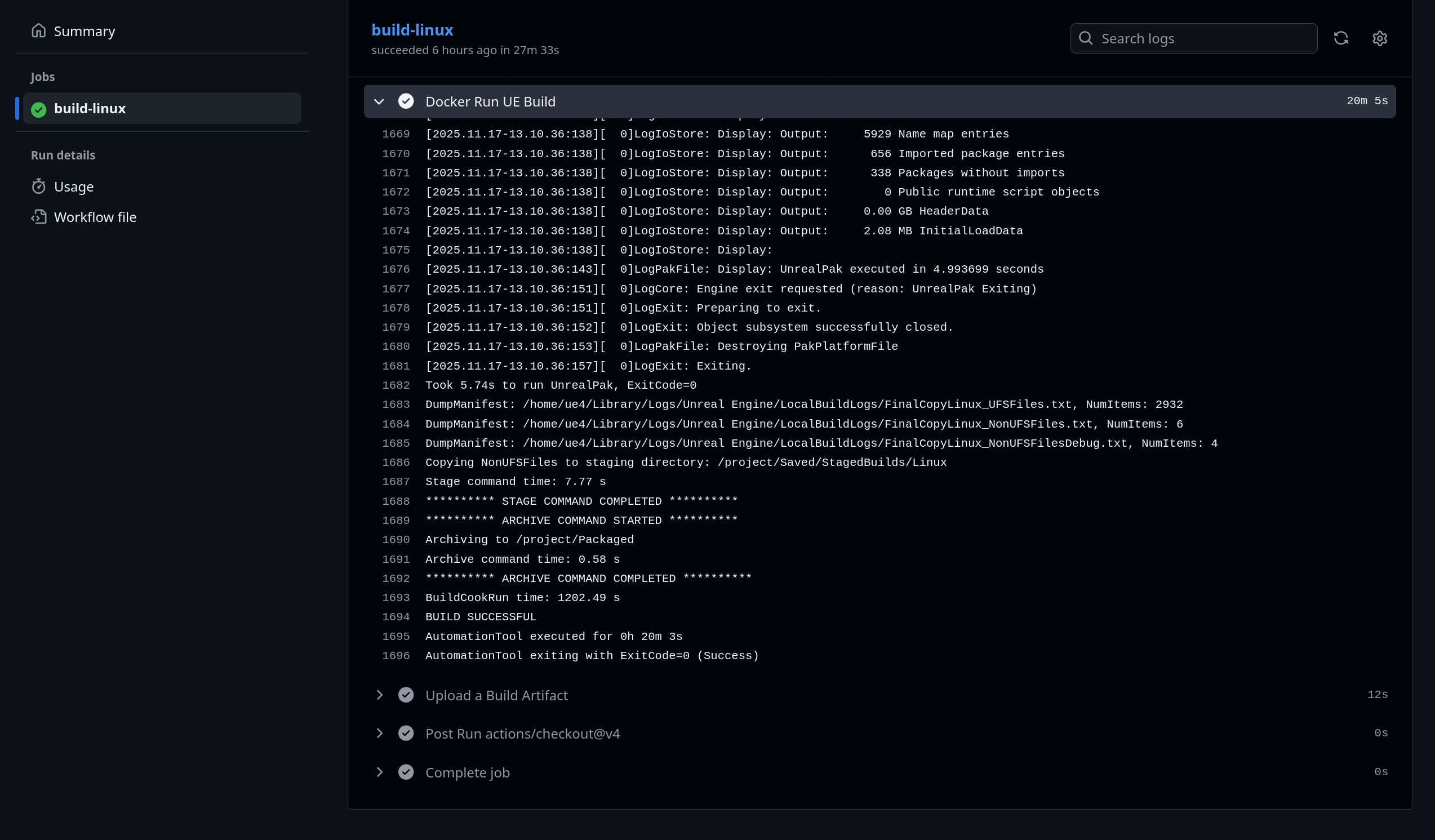Select the build-linux job in sidebar

pos(90,108)
